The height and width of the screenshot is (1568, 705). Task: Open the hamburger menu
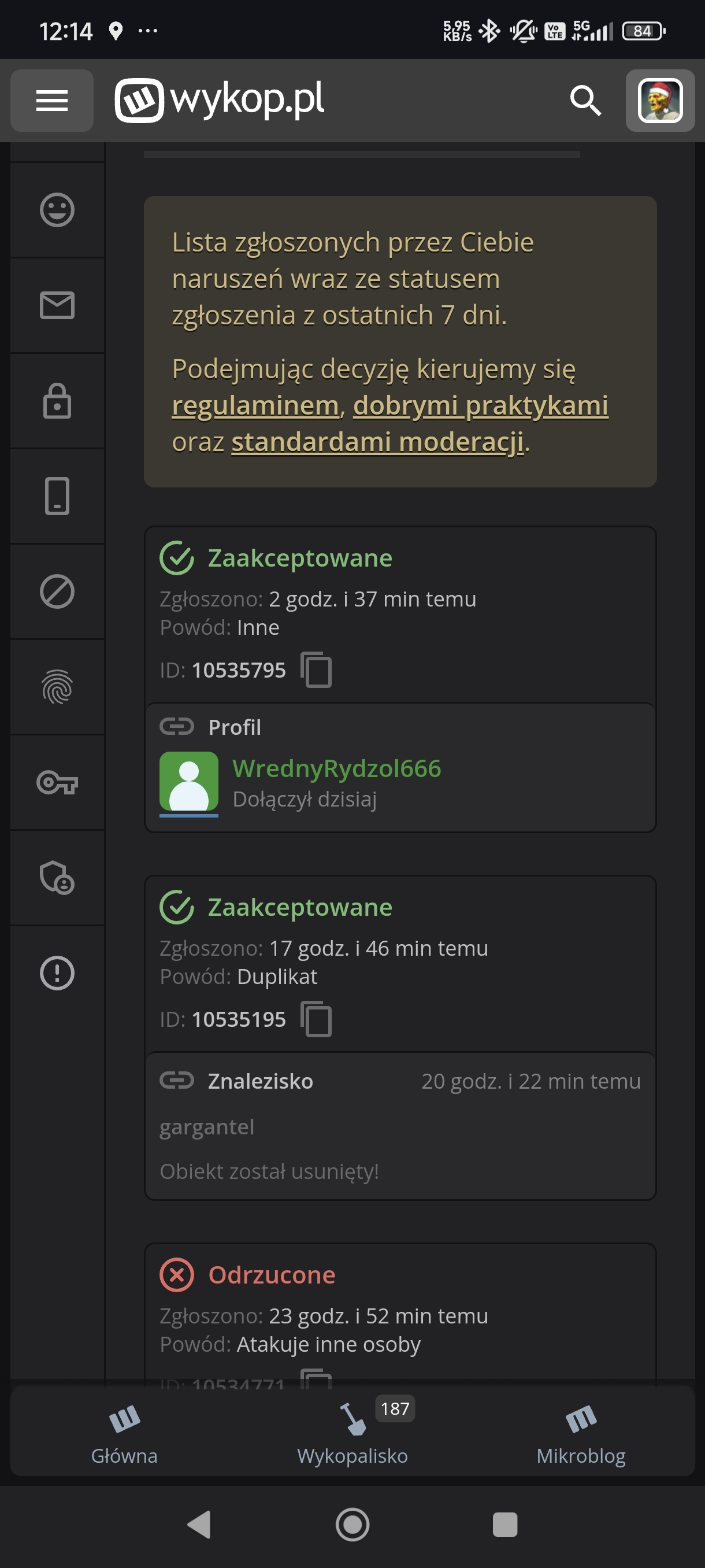click(51, 101)
